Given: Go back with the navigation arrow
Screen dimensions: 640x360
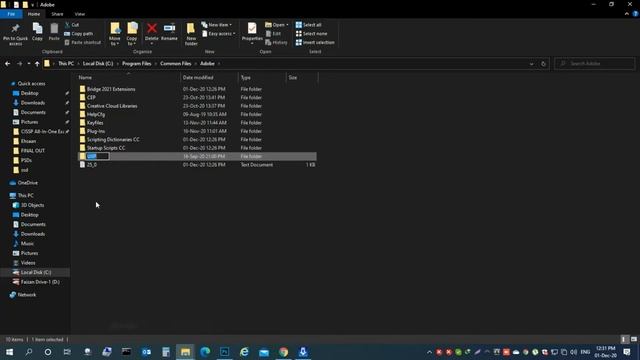Looking at the screenshot, I should point(7,64).
